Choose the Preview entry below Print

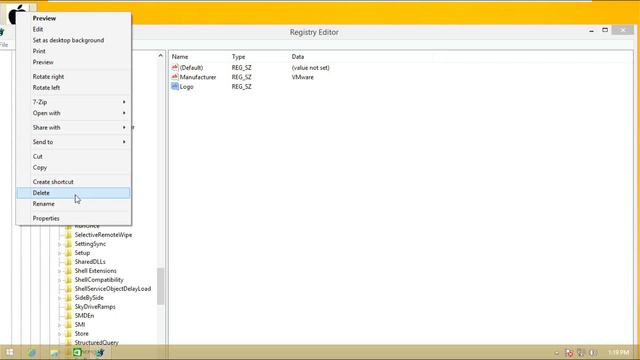pyautogui.click(x=73, y=62)
